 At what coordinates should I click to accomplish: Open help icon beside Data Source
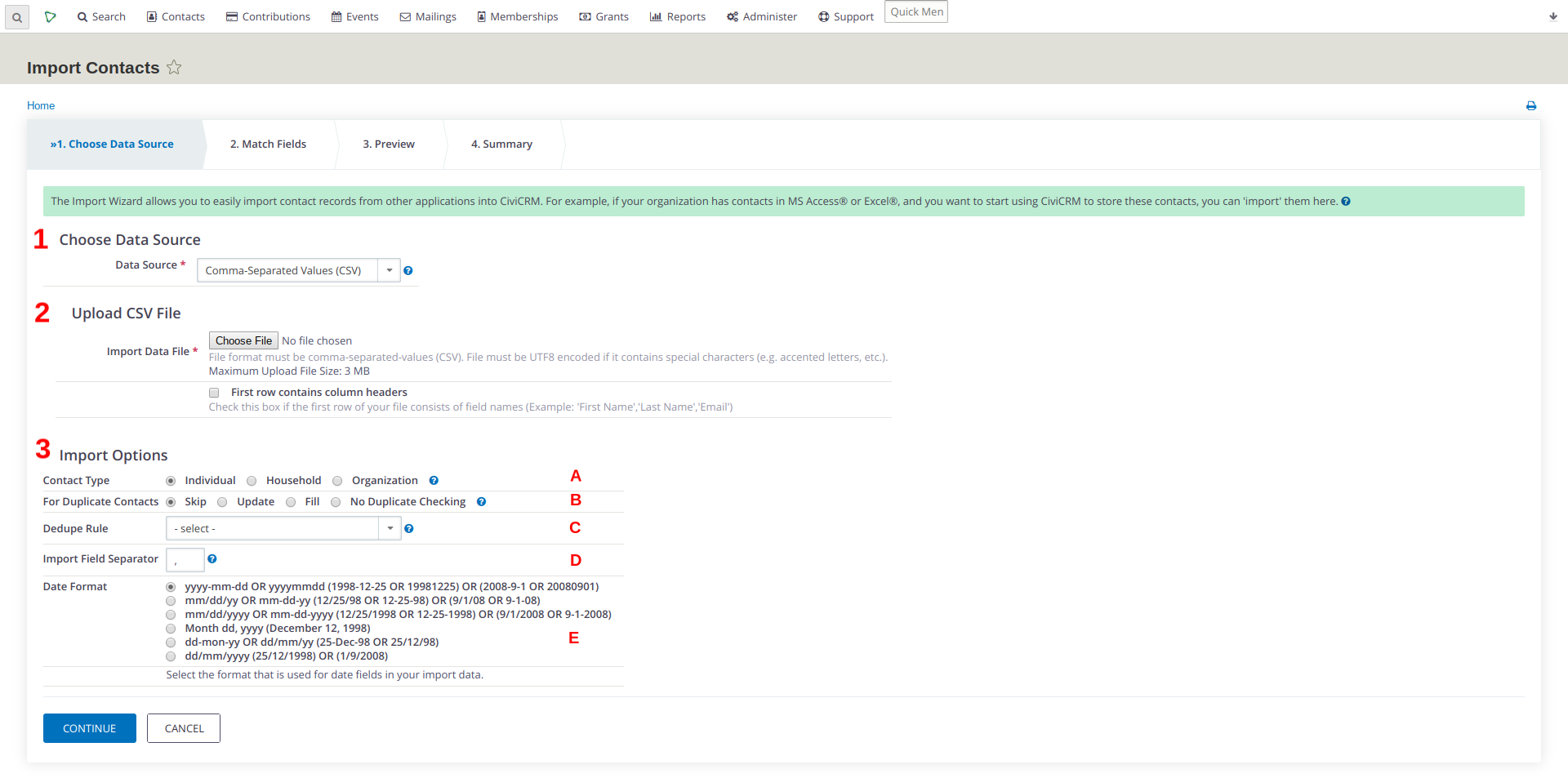tap(408, 270)
